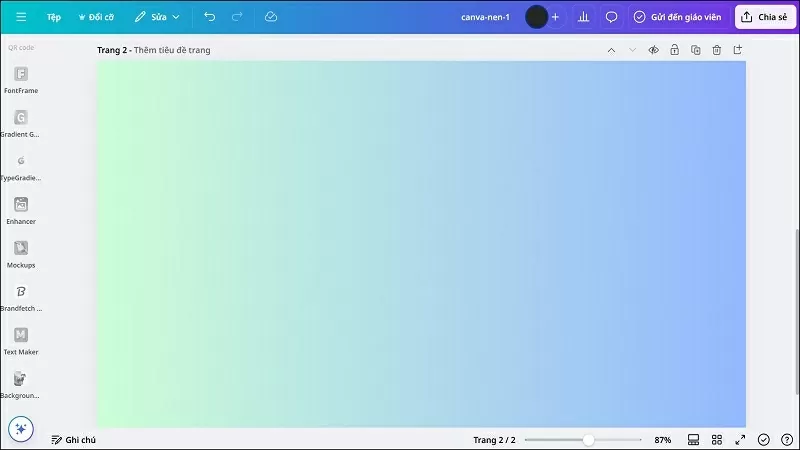Toggle the page lock icon
This screenshot has height=450, width=800.
674,50
